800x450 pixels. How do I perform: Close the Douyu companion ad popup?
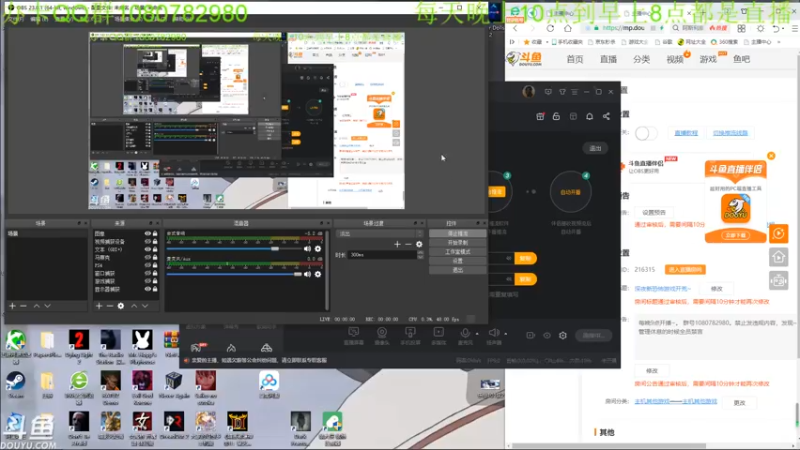[x=771, y=156]
